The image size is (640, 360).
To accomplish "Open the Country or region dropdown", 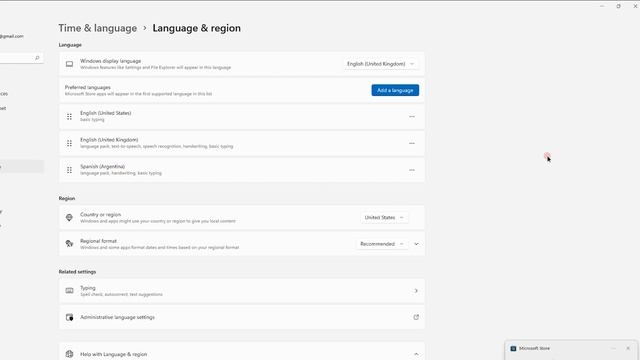I will (x=384, y=218).
